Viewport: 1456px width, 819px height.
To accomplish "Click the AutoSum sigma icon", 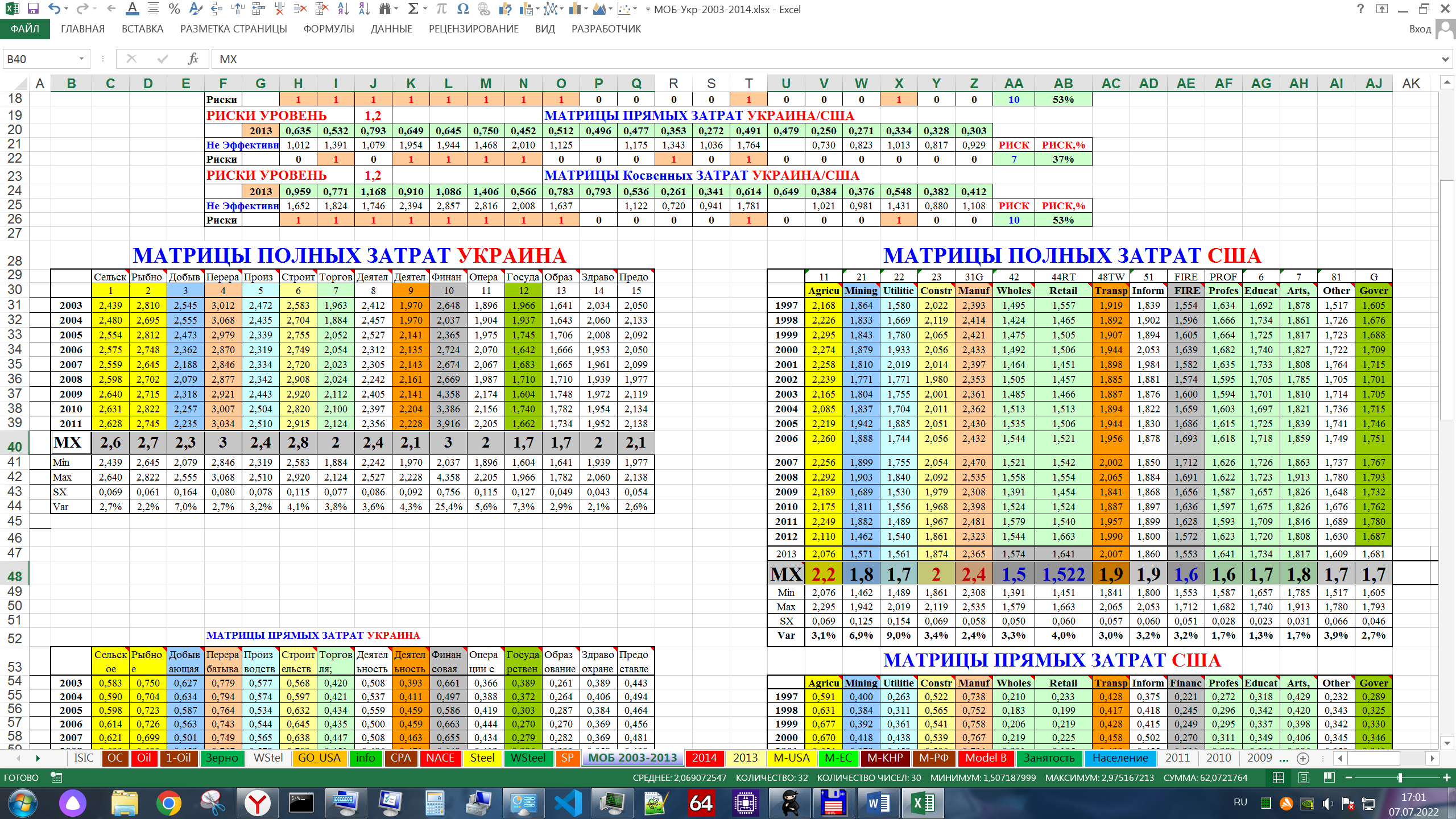I will point(413,9).
